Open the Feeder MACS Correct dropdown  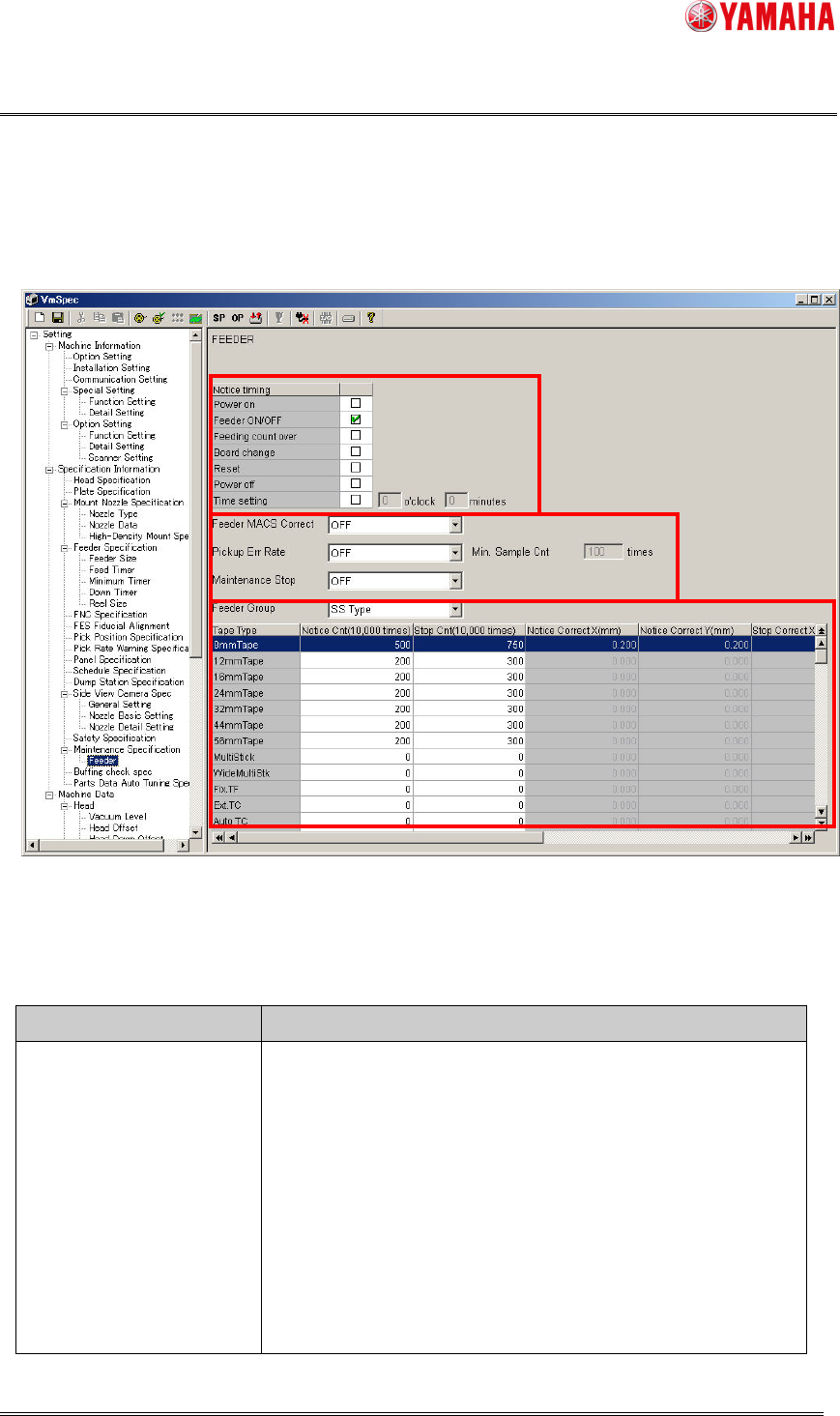(456, 525)
